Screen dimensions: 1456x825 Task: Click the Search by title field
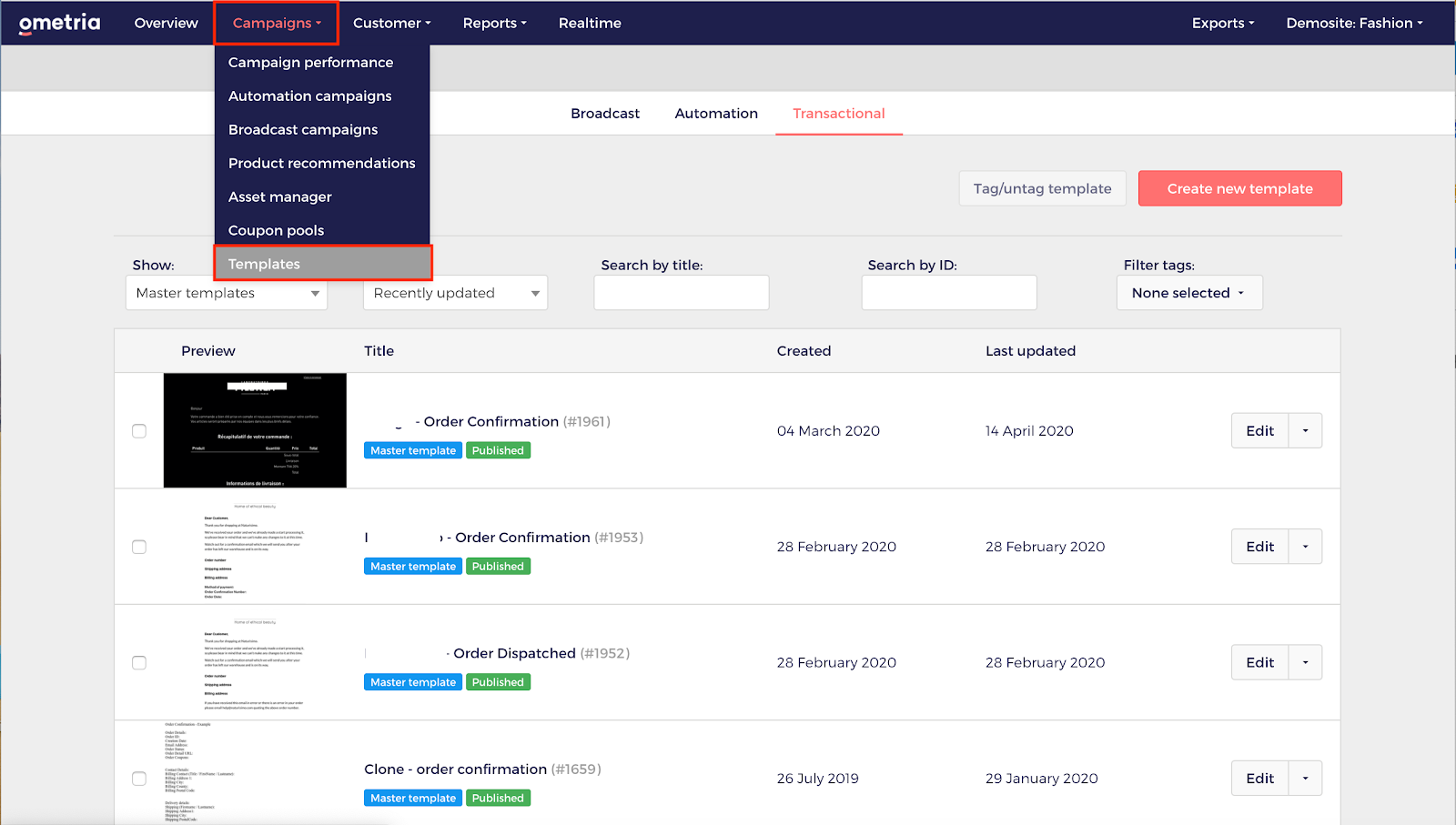[681, 293]
